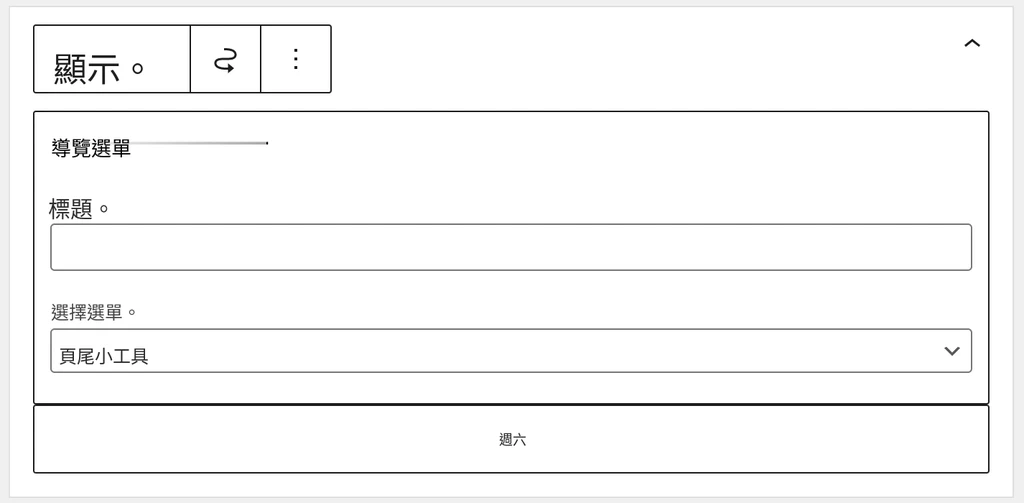1024x503 pixels.
Task: Click the vertical ellipsis in the block toolbar
Action: point(296,59)
